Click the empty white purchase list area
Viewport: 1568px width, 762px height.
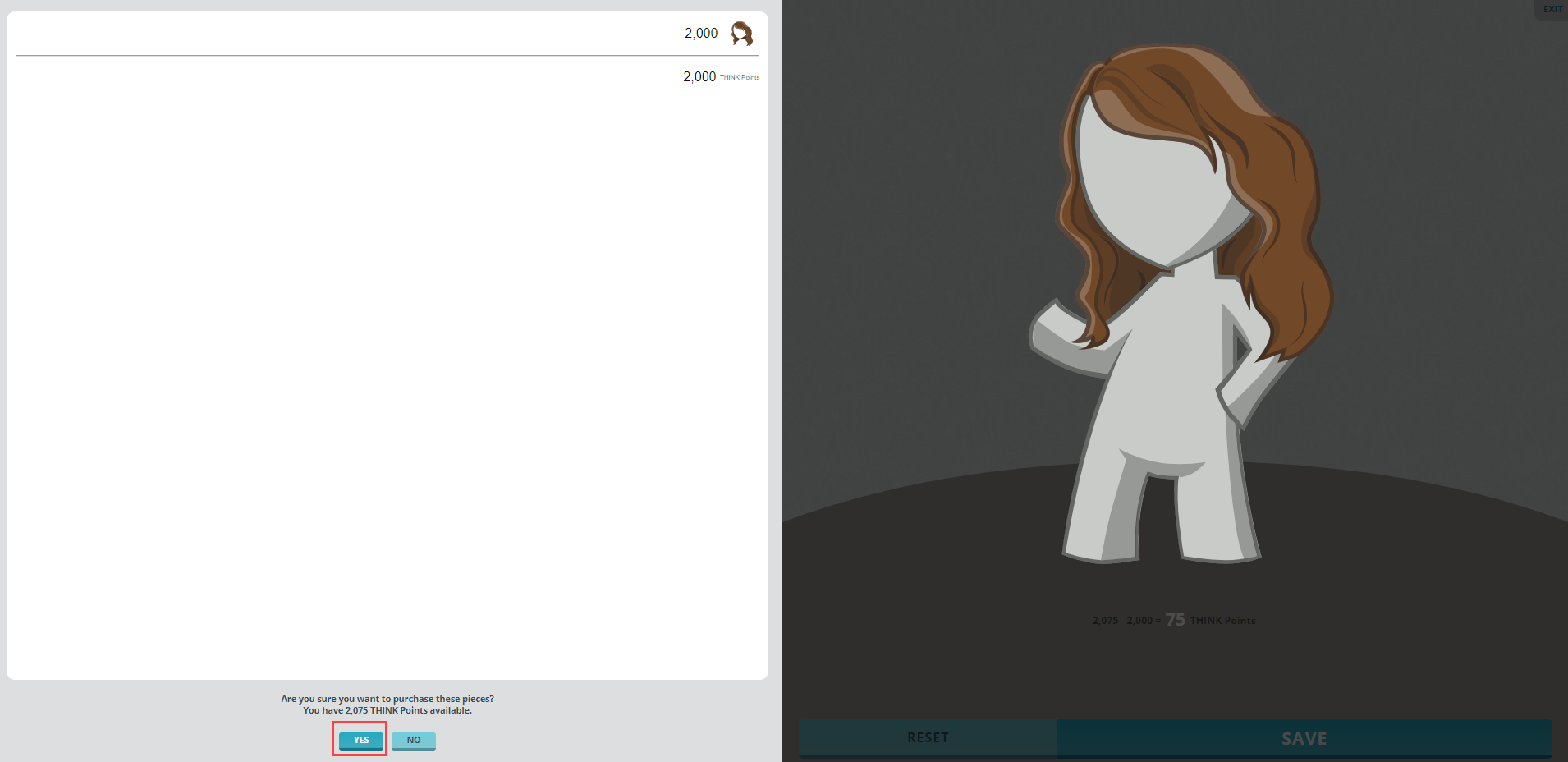pyautogui.click(x=387, y=370)
